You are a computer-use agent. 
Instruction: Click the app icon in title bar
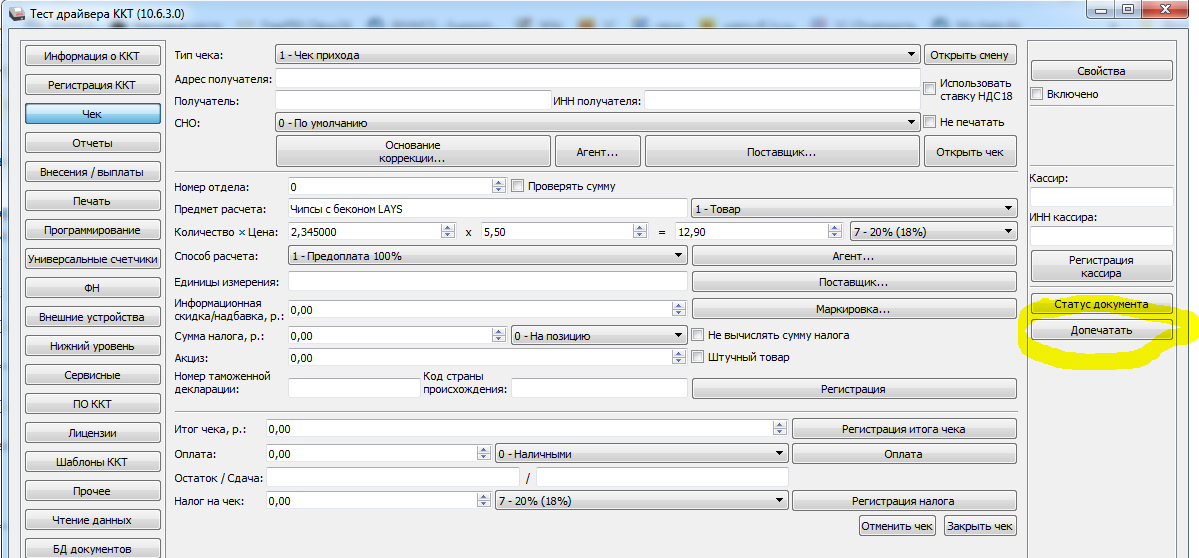coord(15,11)
